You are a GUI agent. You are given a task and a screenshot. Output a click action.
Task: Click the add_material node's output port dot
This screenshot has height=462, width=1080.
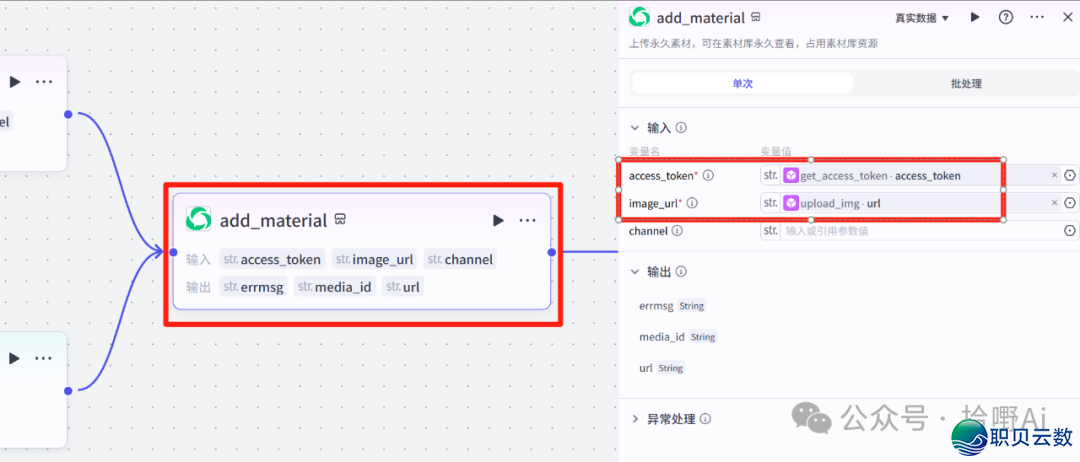[x=551, y=252]
